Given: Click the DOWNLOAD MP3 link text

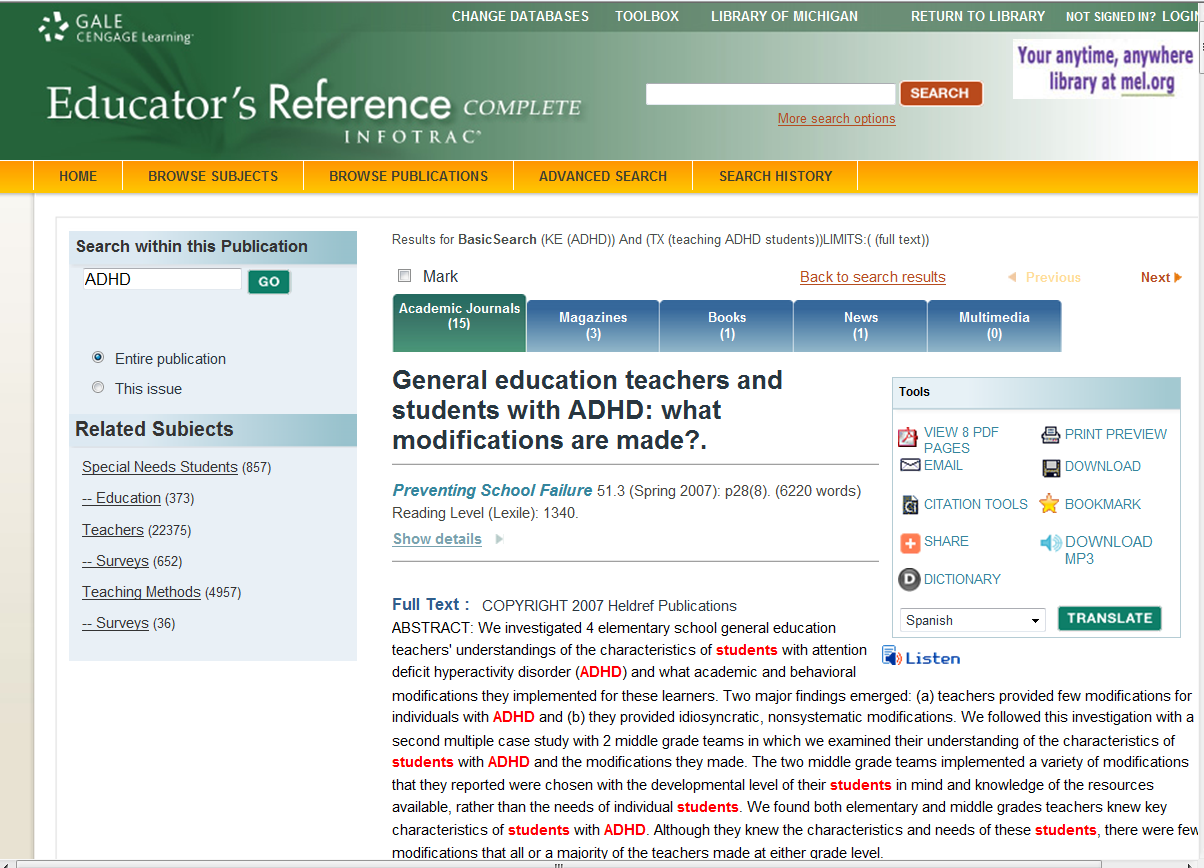Looking at the screenshot, I should [1108, 550].
